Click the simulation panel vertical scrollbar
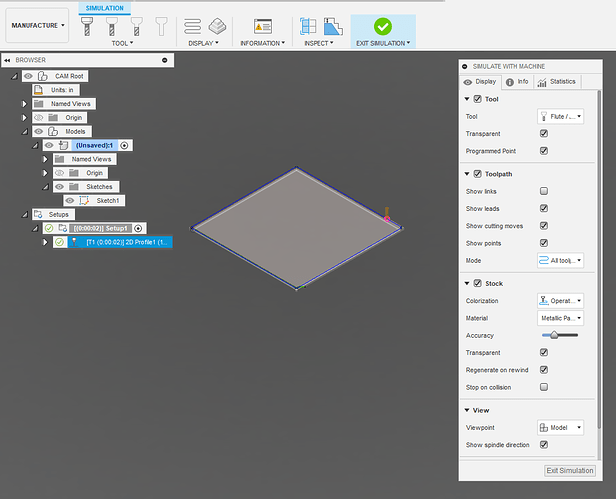This screenshot has height=499, width=616. point(599,259)
